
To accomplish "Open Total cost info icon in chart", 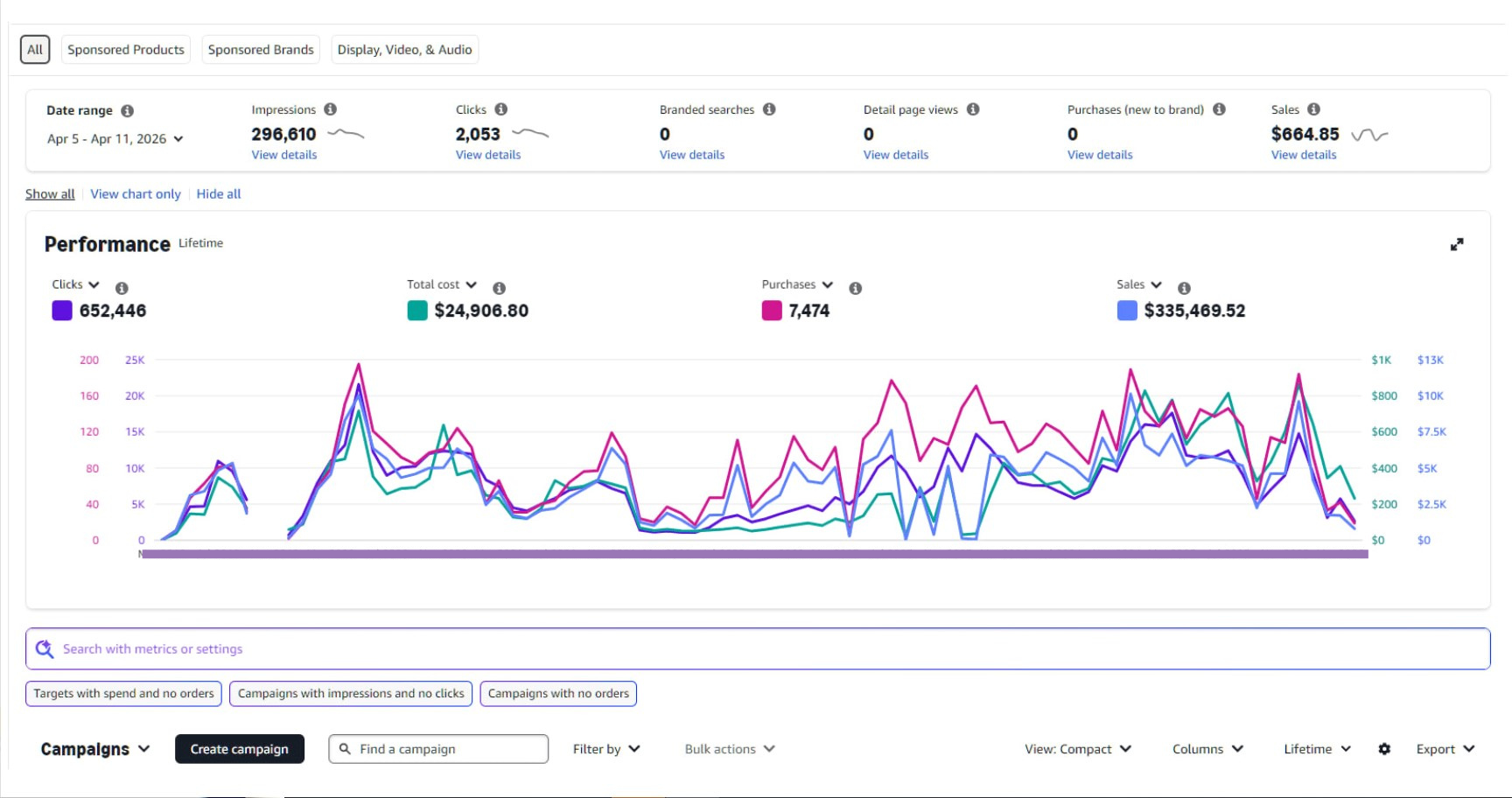I will (x=499, y=288).
